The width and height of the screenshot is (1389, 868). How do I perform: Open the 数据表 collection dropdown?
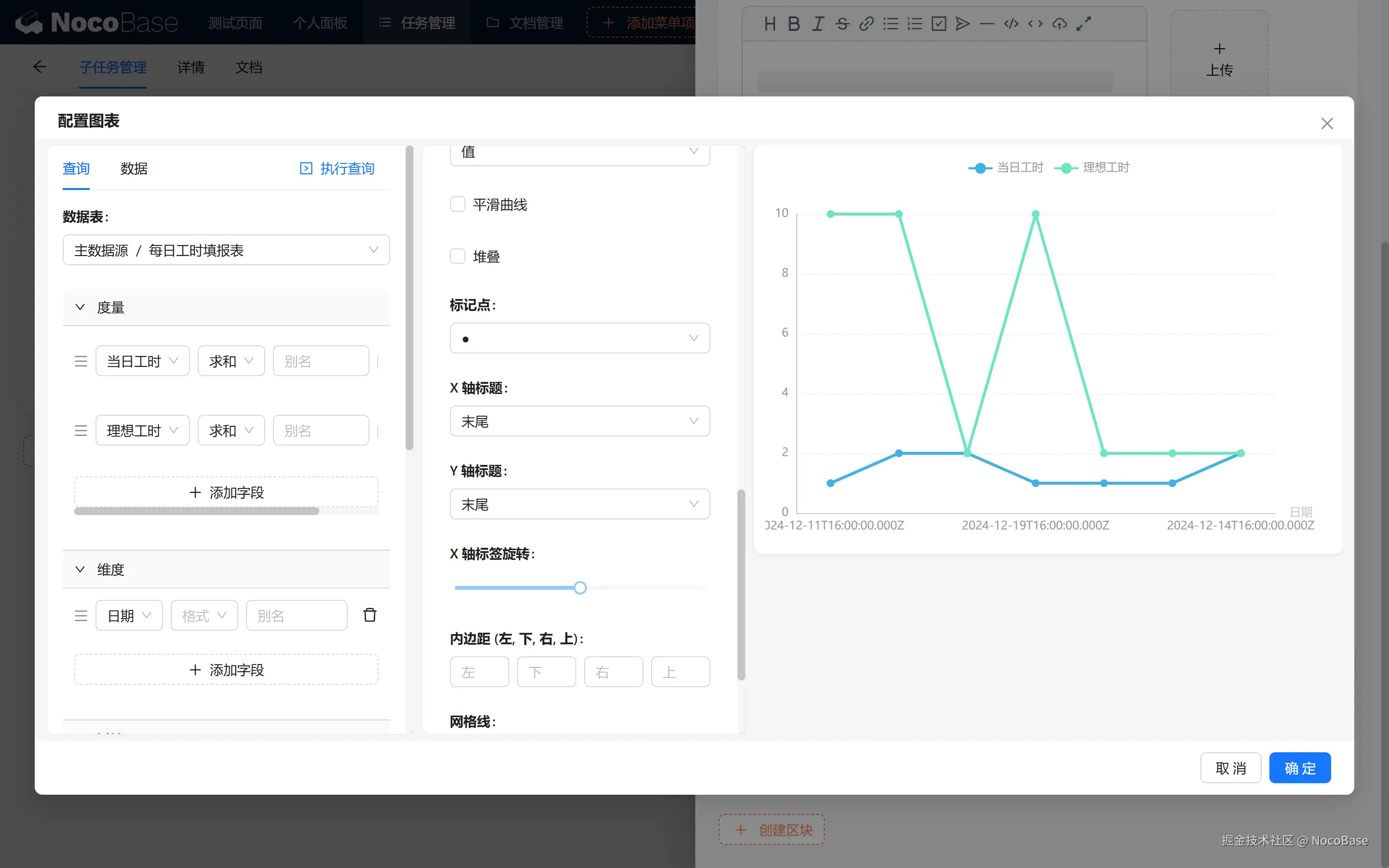[226, 250]
